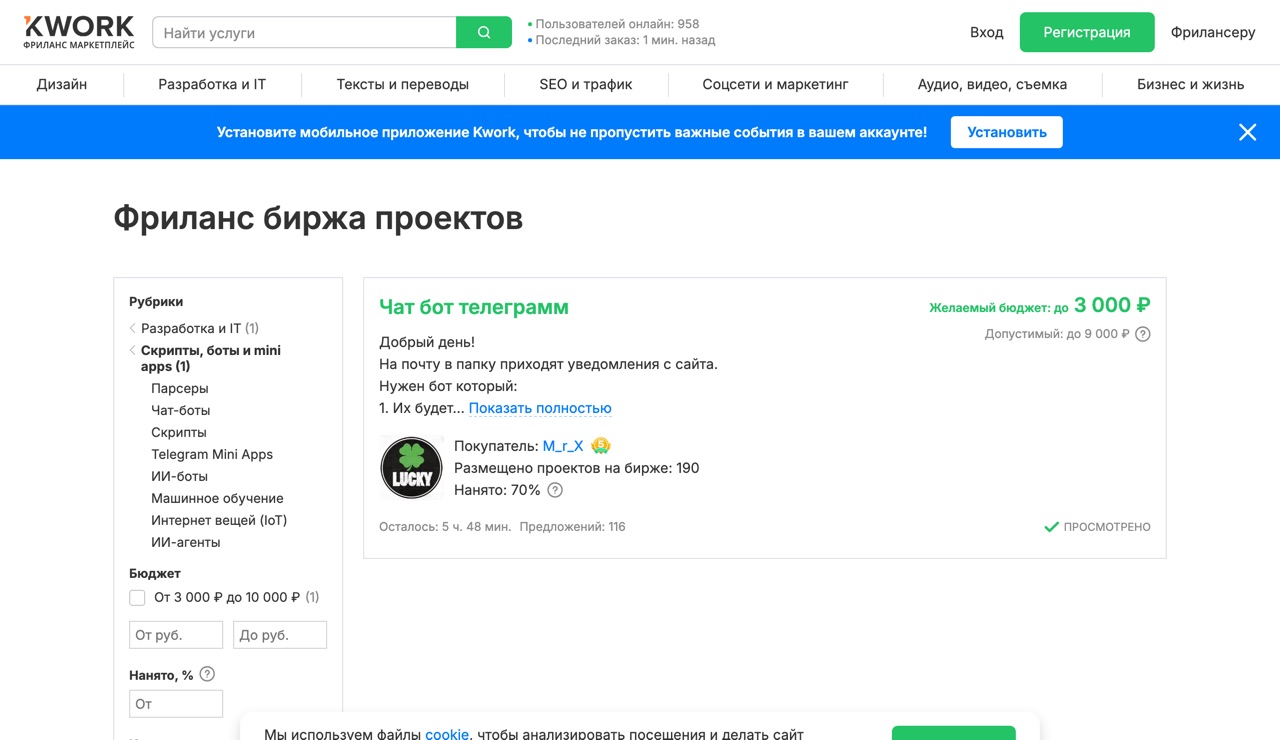This screenshot has width=1280, height=740.
Task: Open the LUCKY buyer avatar
Action: pos(411,467)
